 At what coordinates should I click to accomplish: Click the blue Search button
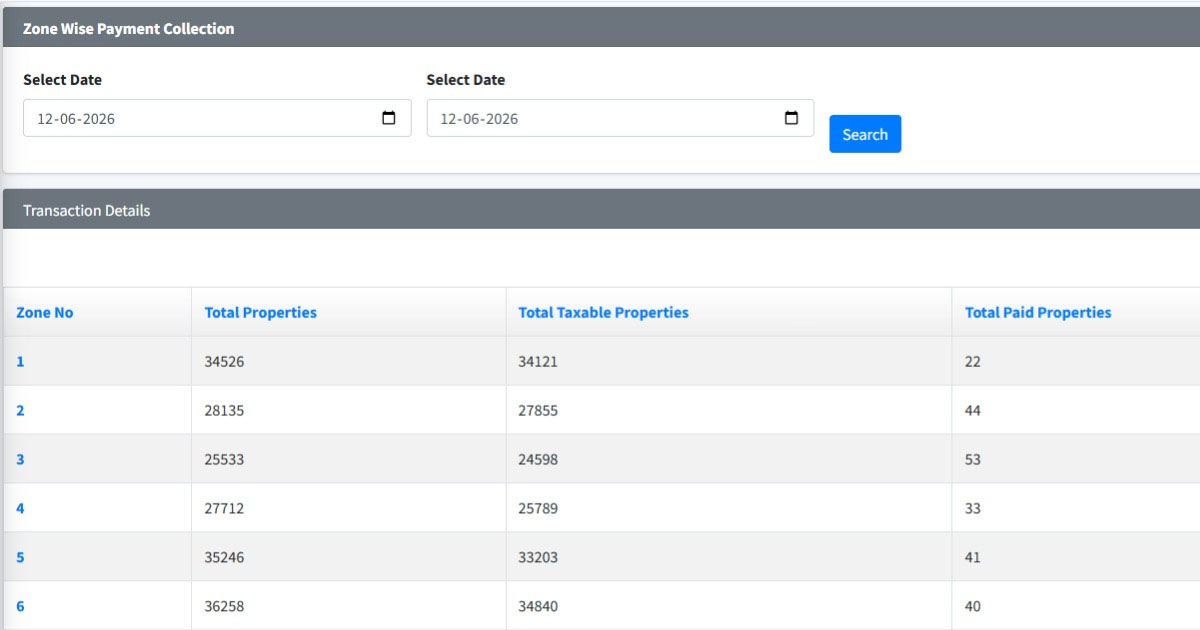pyautogui.click(x=865, y=134)
